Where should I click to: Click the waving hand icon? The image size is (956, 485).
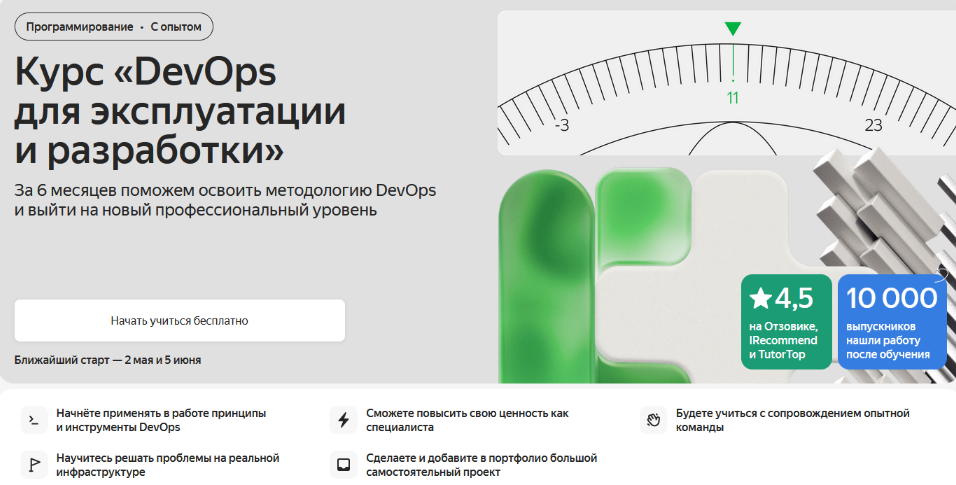(653, 420)
